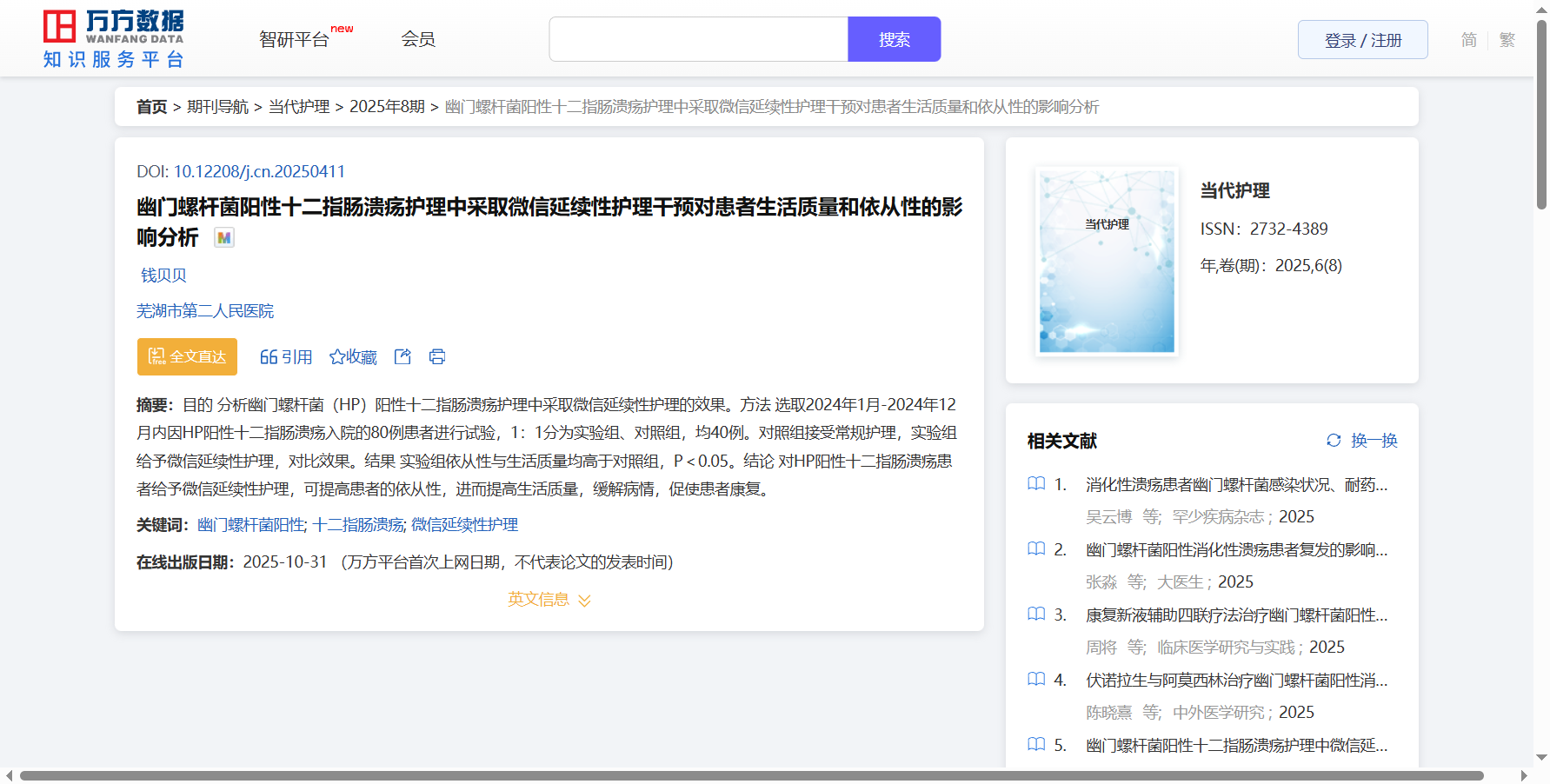Open the 智研平台 menu item

point(295,40)
